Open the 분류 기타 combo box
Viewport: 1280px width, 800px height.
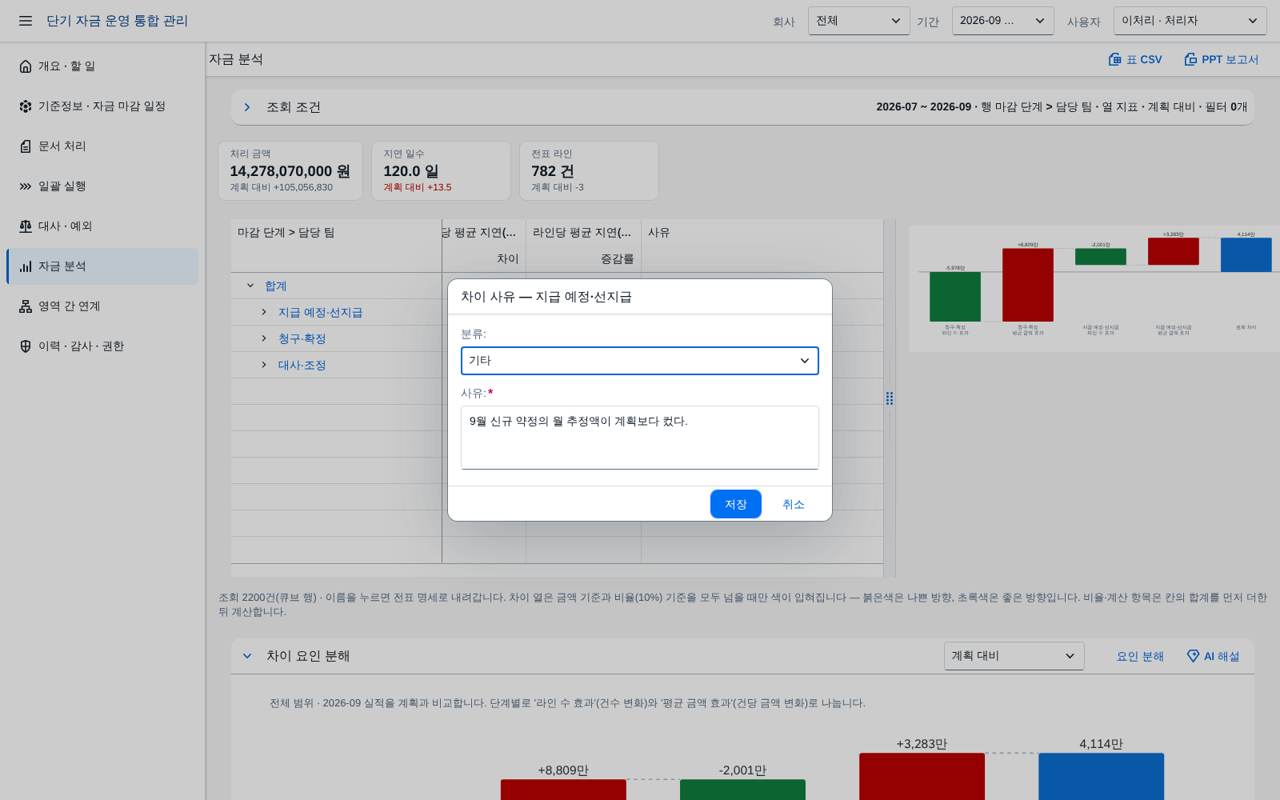(x=640, y=360)
